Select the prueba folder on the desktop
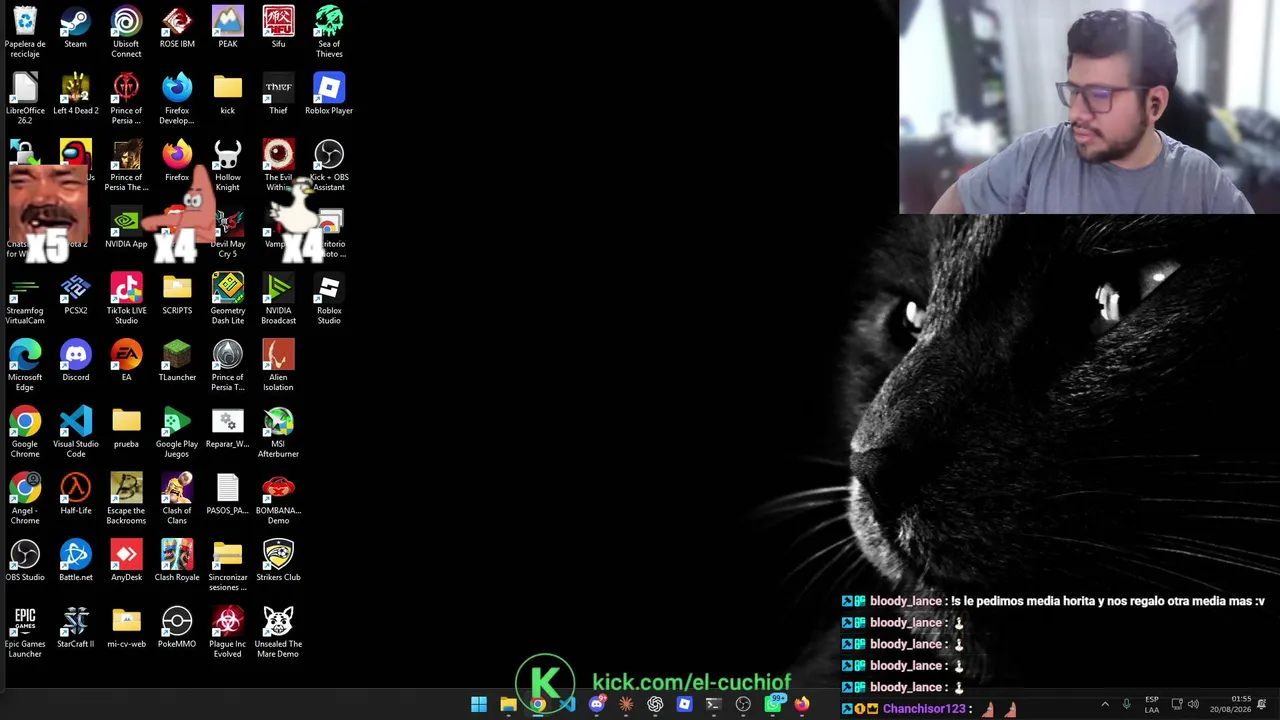The width and height of the screenshot is (1280, 720). 126,429
